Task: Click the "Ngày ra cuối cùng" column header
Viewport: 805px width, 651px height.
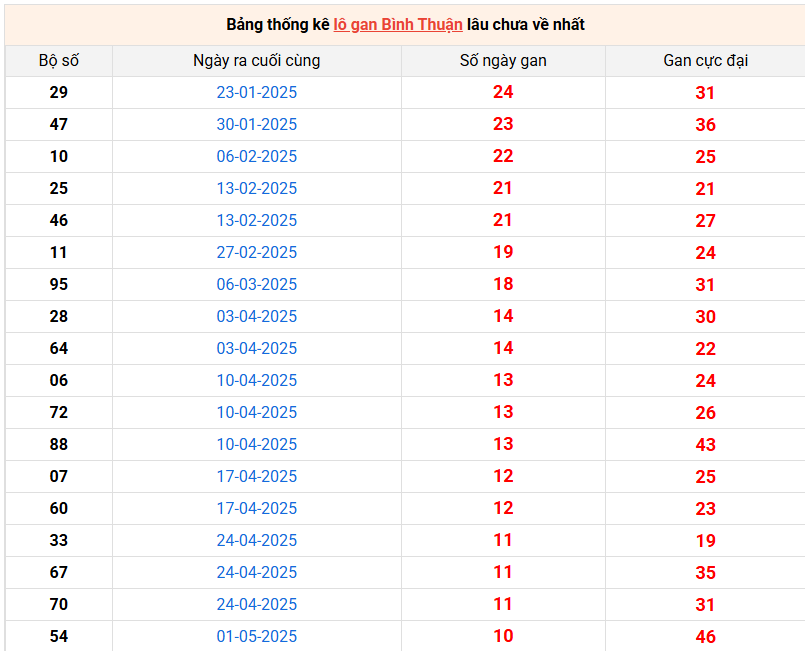Action: 257,60
